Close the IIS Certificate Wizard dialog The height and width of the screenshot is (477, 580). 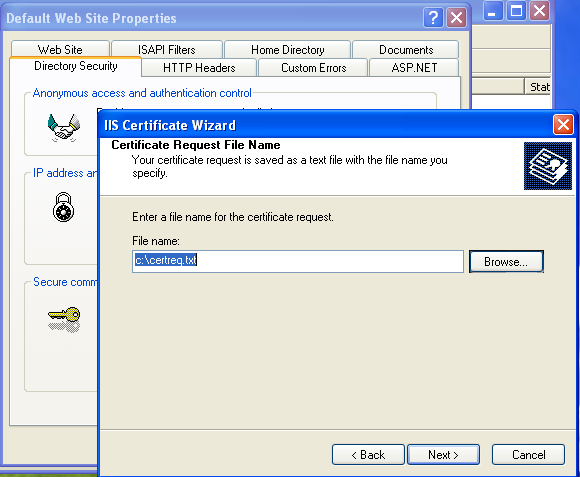click(x=563, y=125)
